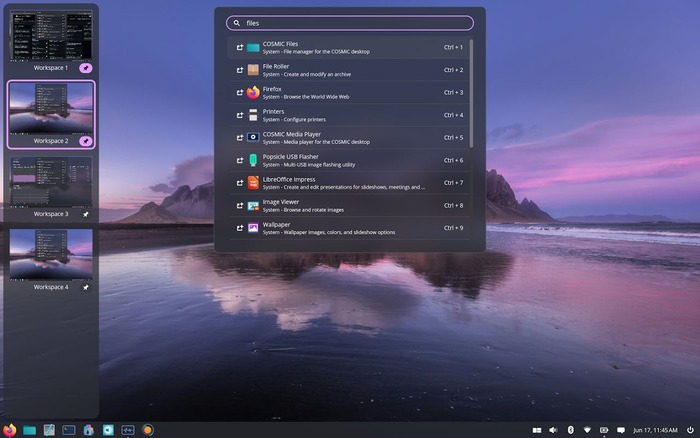Select the Workspace 2 thumbnail
Screen dimensions: 700x438
[51, 108]
